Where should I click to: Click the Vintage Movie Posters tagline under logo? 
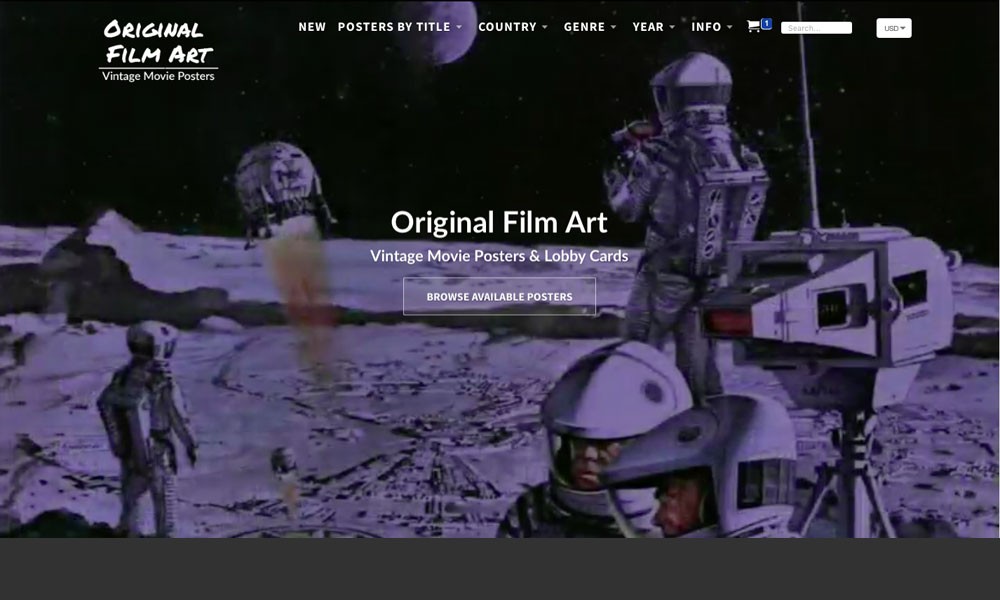(x=158, y=76)
